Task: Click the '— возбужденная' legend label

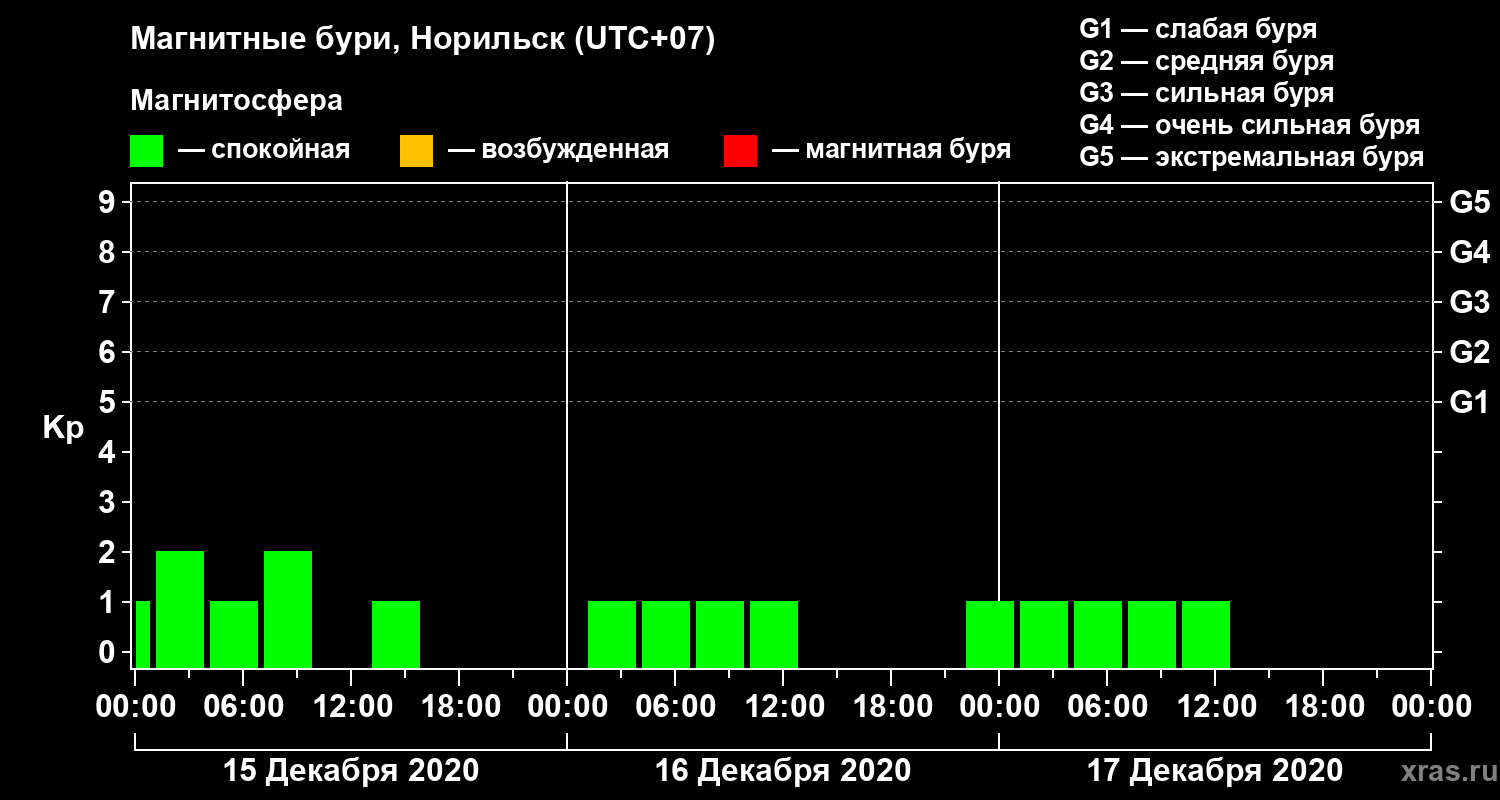Action: (558, 150)
